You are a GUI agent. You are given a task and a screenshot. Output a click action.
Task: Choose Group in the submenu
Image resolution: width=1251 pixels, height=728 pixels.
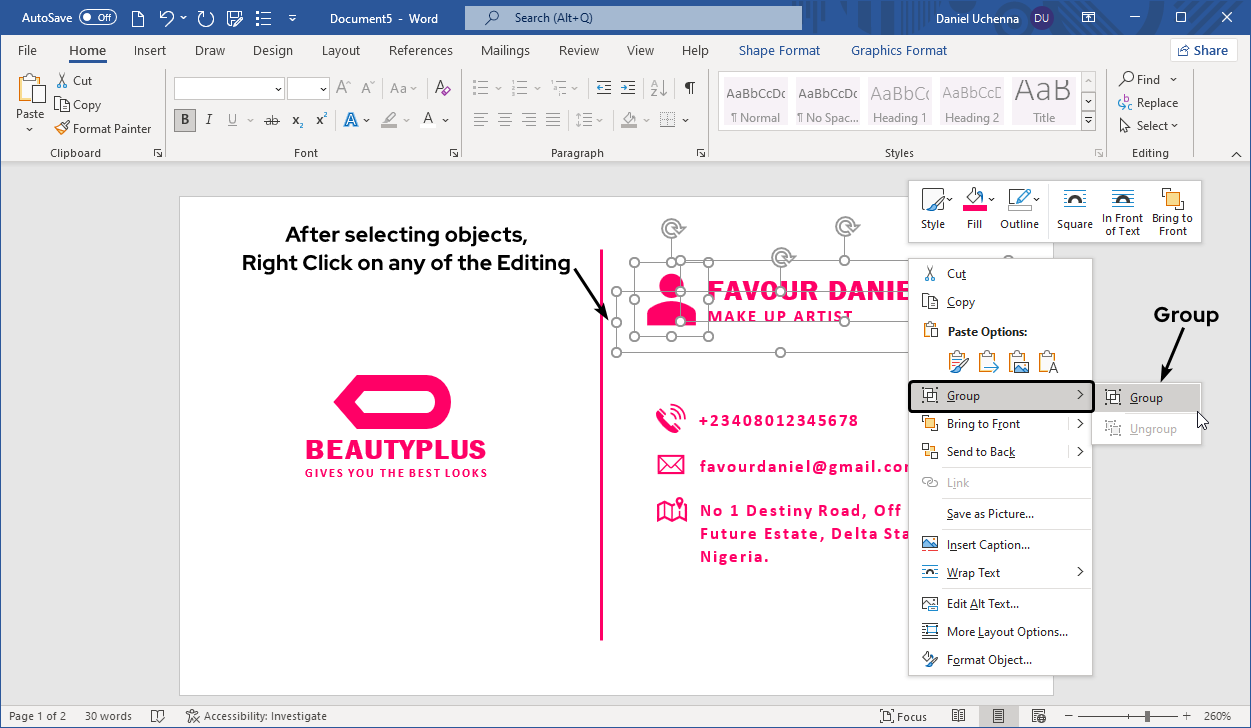1146,398
